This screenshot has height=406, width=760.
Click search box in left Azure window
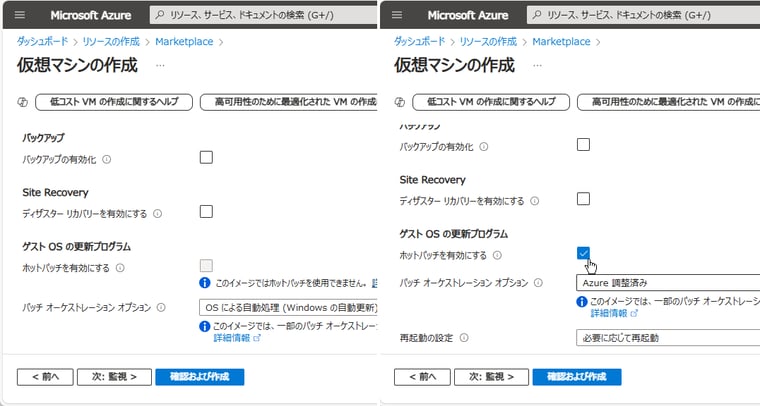[x=263, y=15]
